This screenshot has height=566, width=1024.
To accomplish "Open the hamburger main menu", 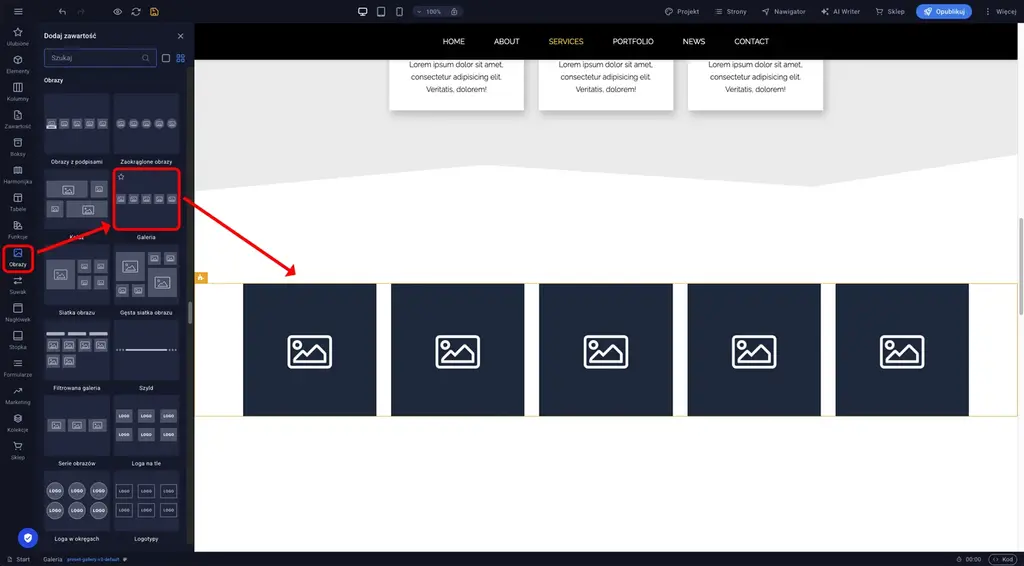I will coord(18,12).
